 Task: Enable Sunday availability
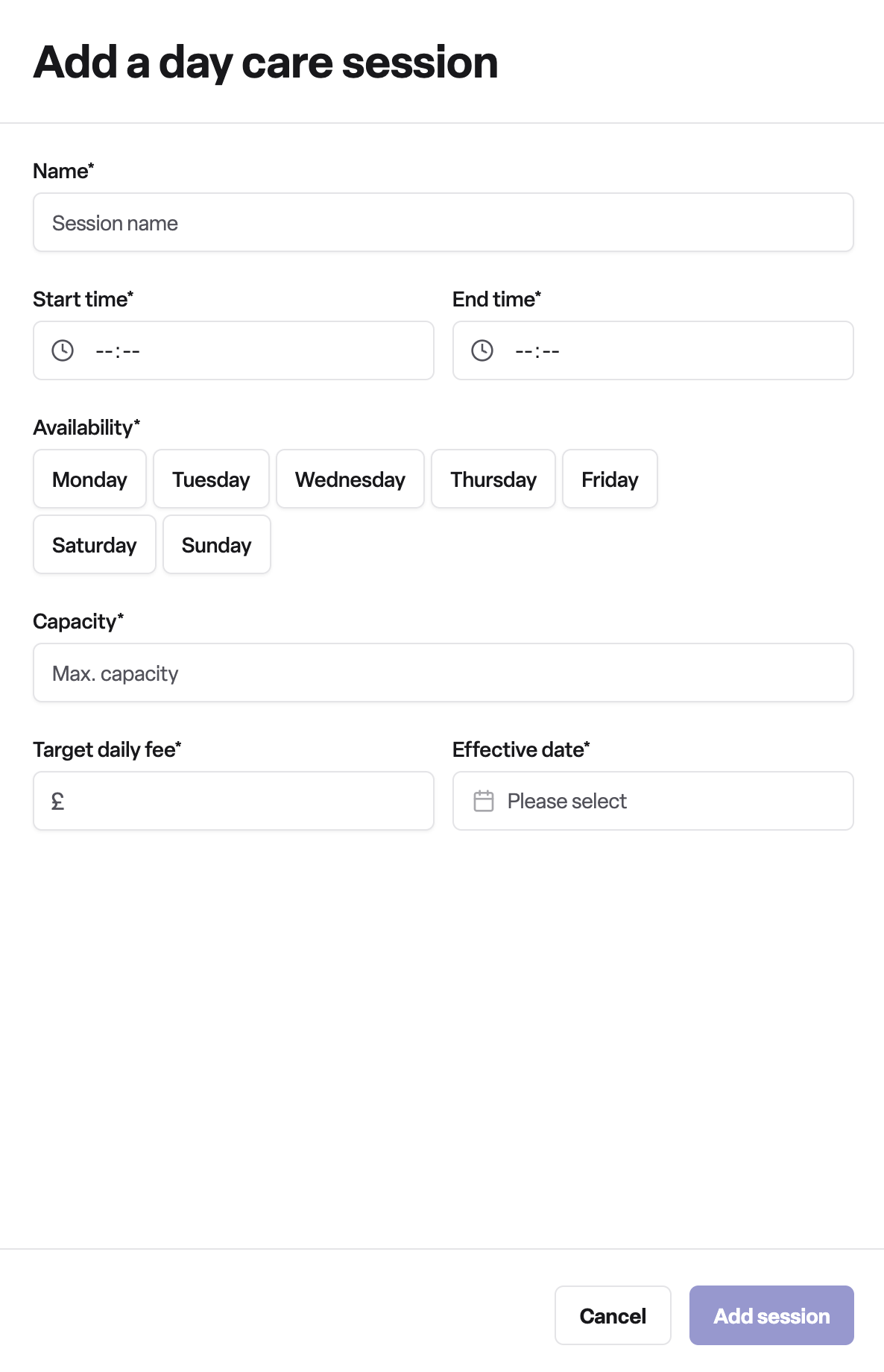(x=217, y=544)
